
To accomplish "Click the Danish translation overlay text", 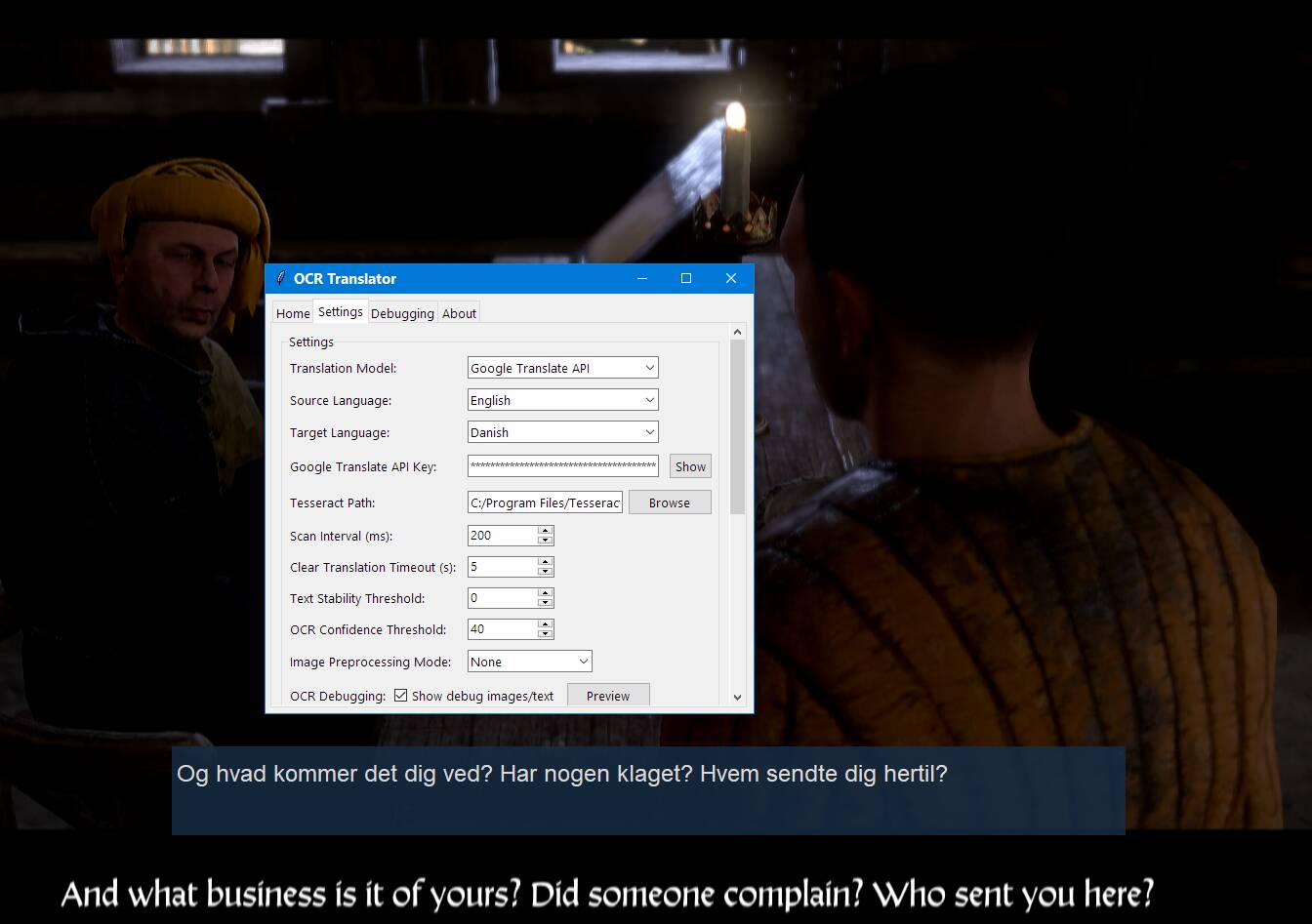I will click(x=562, y=774).
